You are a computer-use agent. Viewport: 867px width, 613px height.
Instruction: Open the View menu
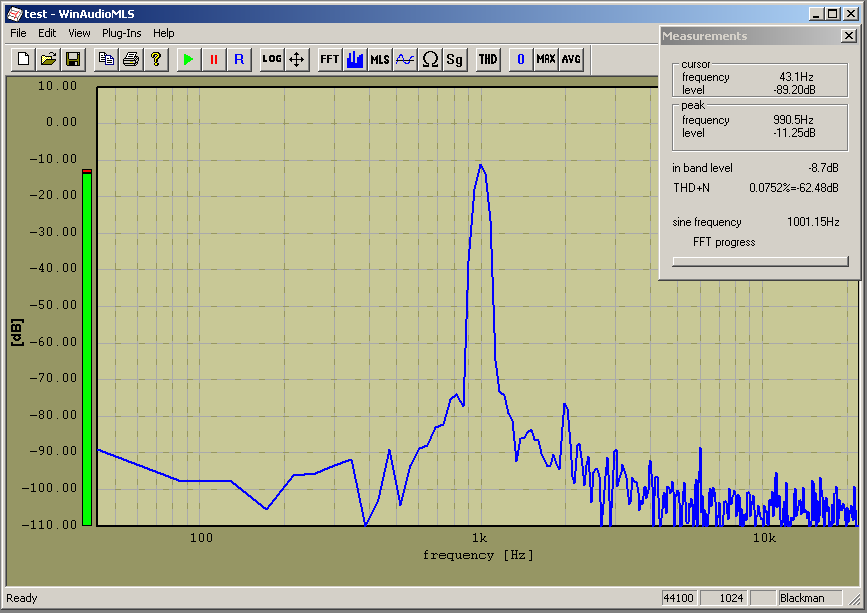pyautogui.click(x=79, y=33)
